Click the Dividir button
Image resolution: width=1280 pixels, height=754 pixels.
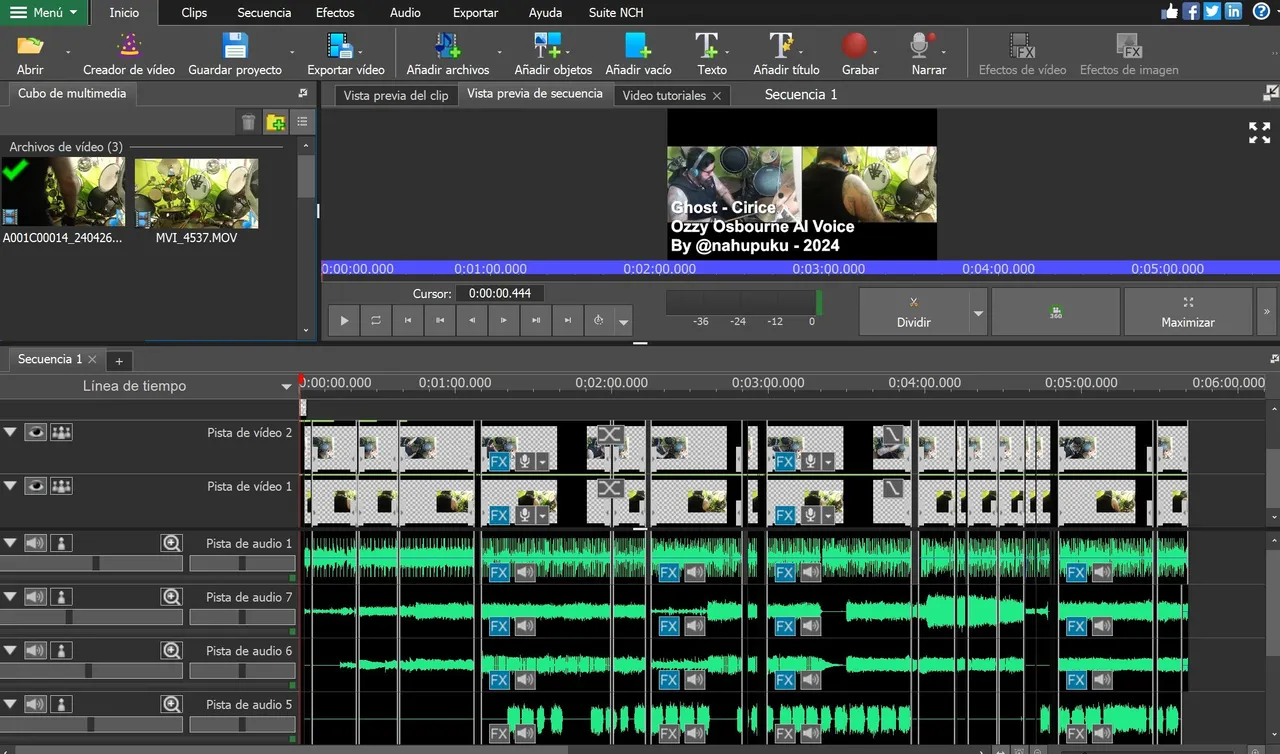pyautogui.click(x=913, y=312)
